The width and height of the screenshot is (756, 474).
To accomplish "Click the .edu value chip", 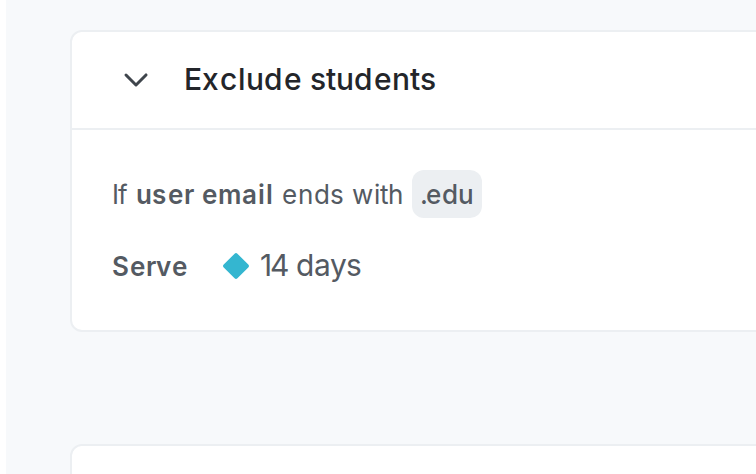I will pos(447,195).
